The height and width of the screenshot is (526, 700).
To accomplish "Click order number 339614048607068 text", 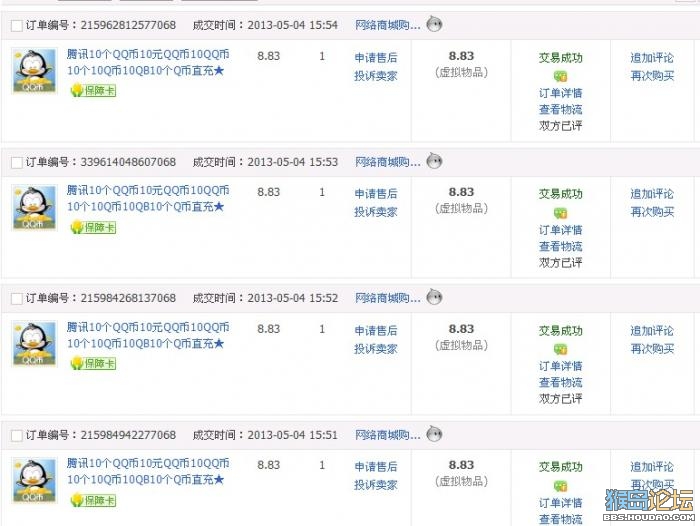I will 128,162.
